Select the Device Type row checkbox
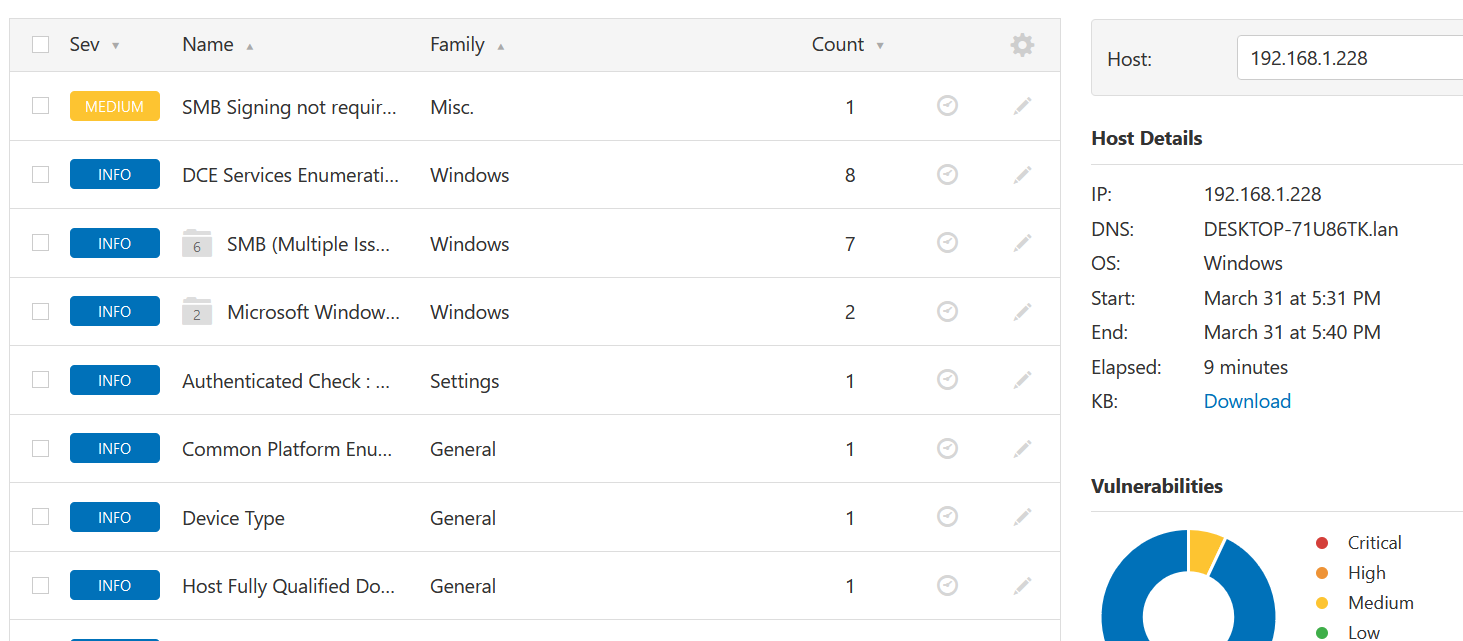This screenshot has width=1463, height=641. coord(41,517)
